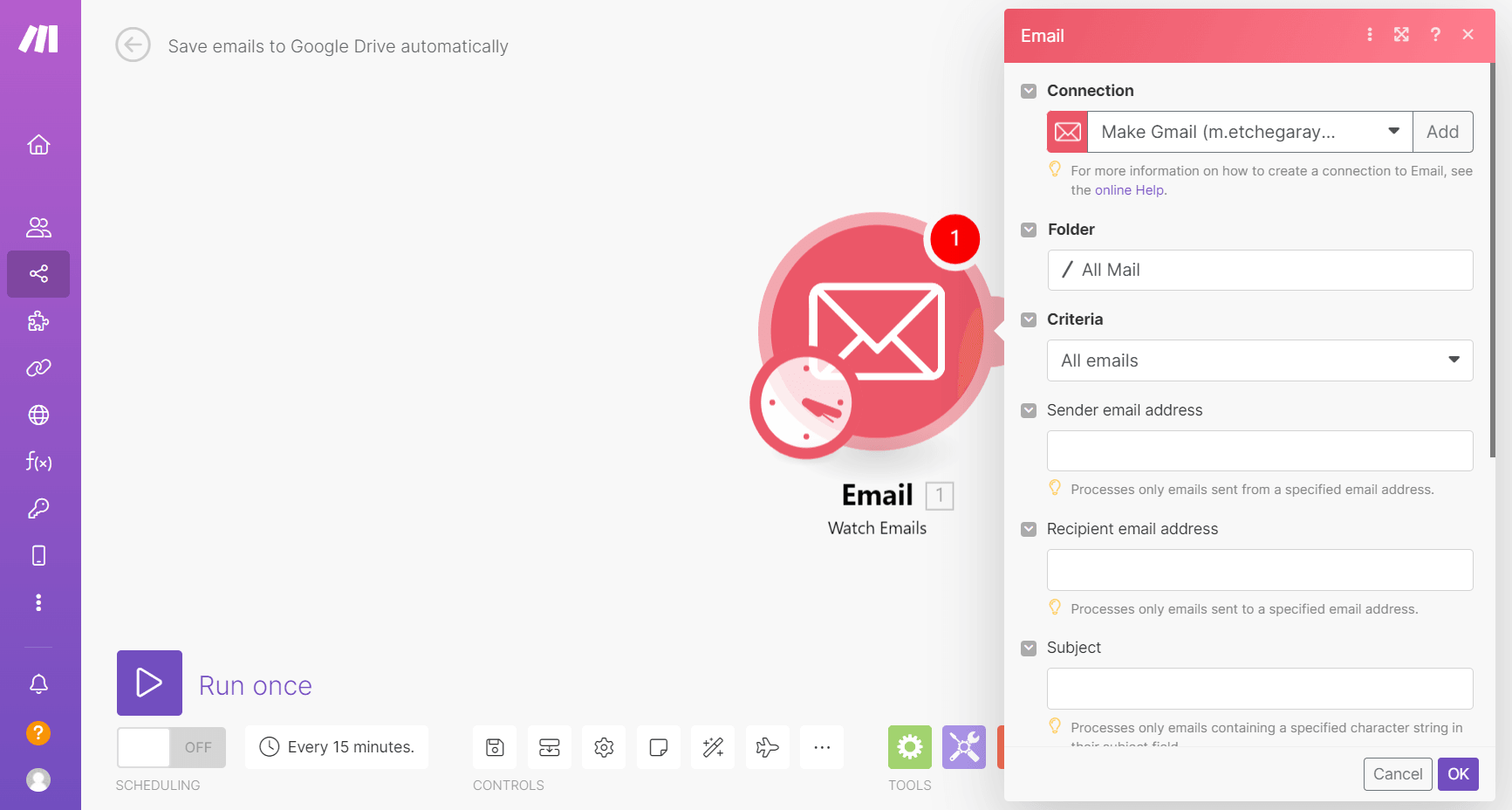Open Keys via the key icon

pos(38,508)
